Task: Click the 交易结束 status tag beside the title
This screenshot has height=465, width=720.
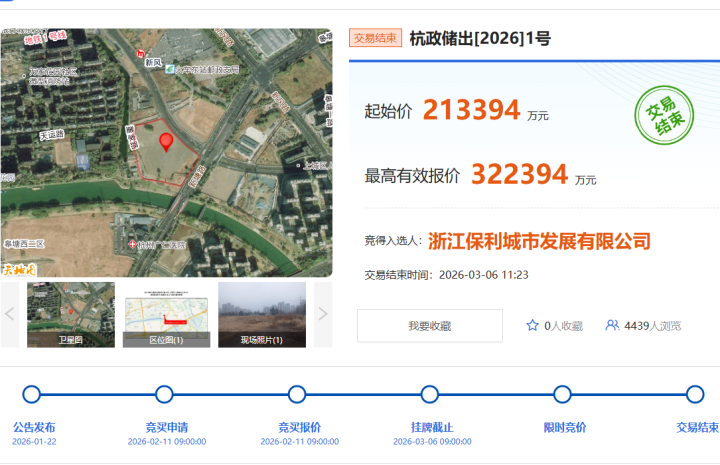Action: [x=375, y=38]
